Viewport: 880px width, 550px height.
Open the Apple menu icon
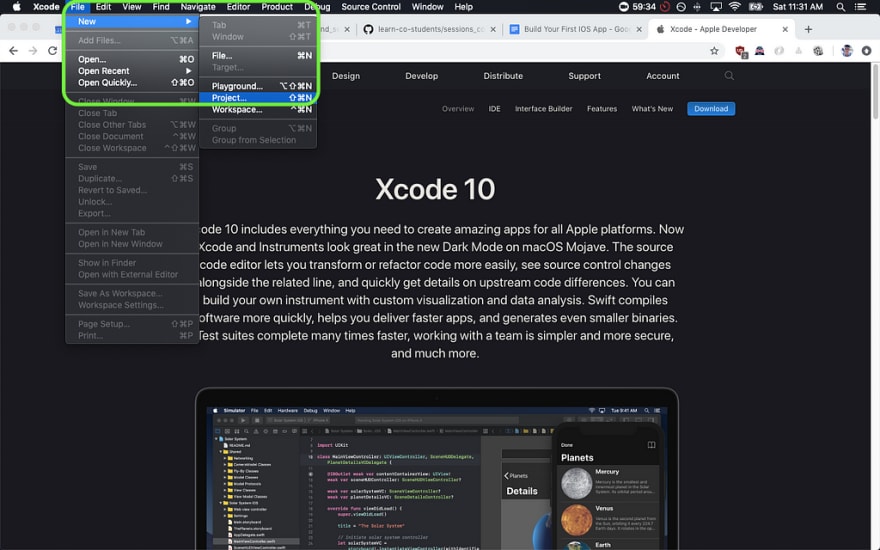click(x=17, y=7)
